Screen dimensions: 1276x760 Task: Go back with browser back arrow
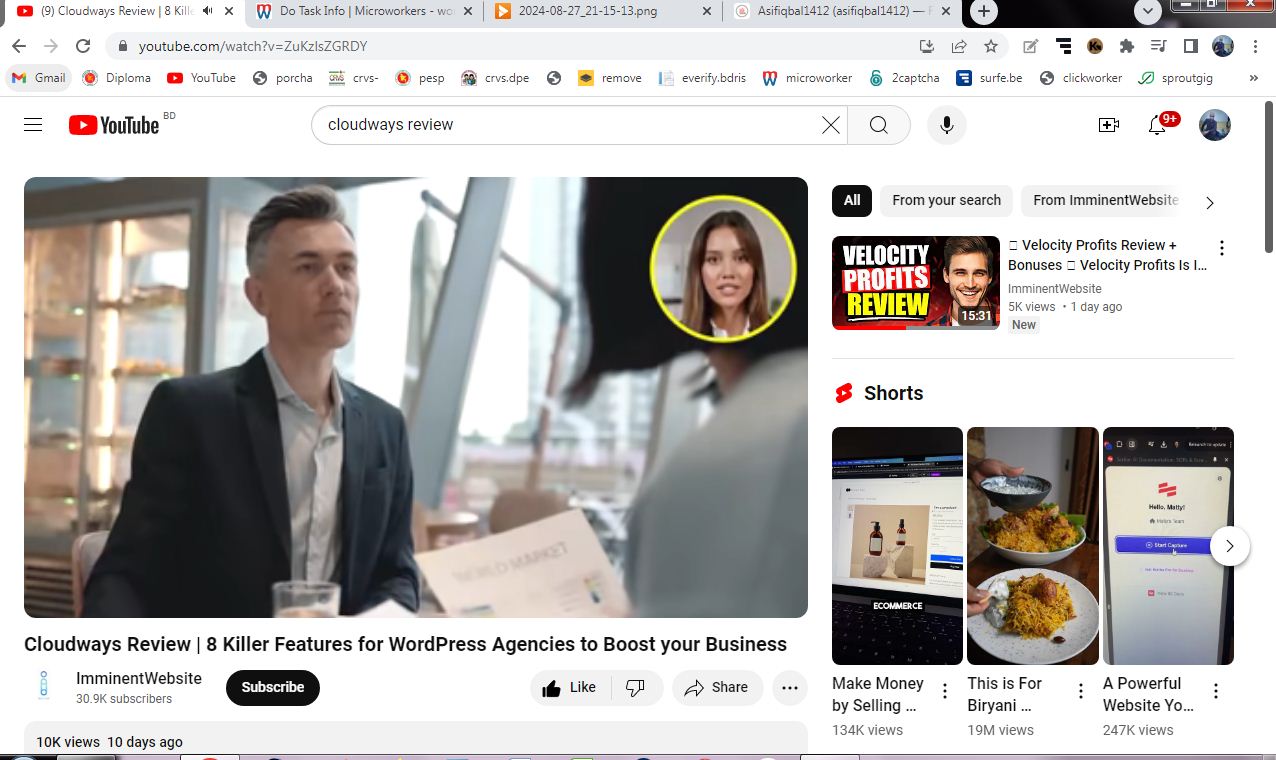(x=19, y=46)
